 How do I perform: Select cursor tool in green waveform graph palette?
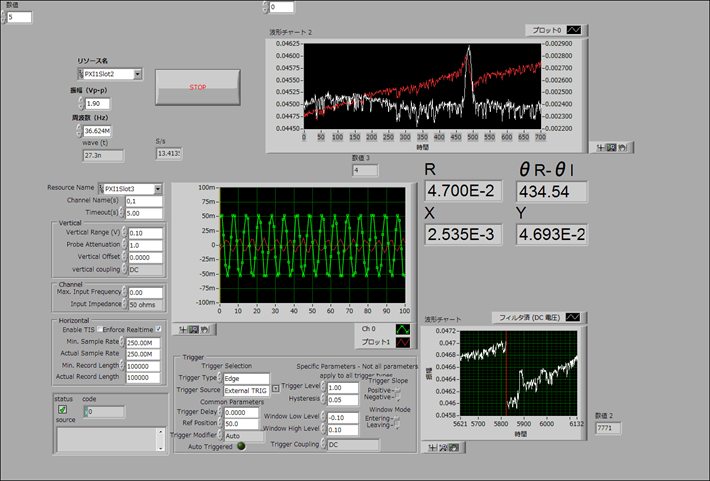181,328
